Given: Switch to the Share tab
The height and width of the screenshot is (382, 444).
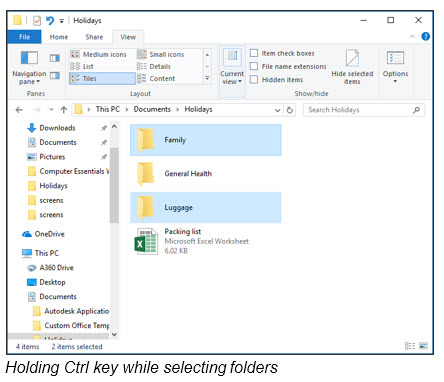Looking at the screenshot, I should [x=94, y=37].
